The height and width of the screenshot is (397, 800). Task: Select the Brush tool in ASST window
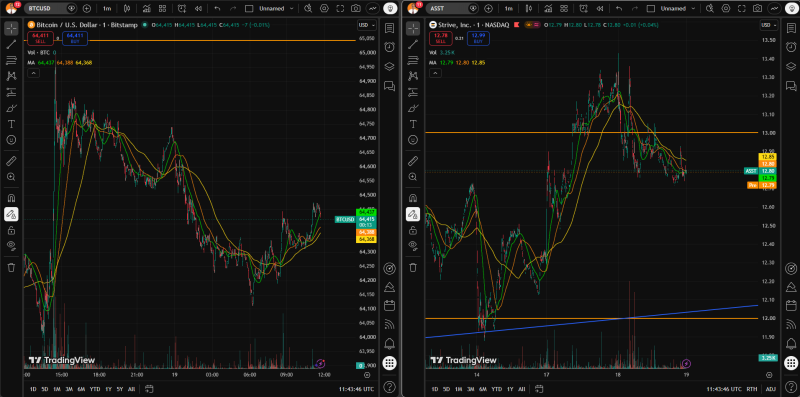413,108
